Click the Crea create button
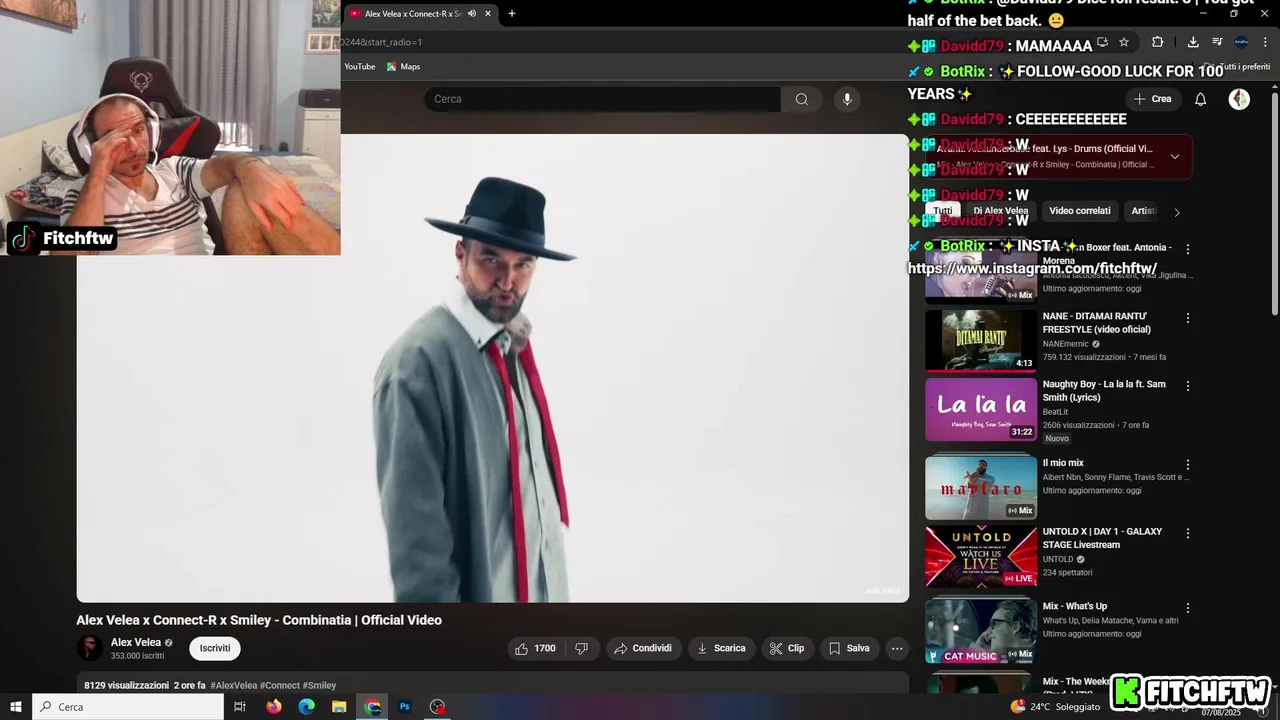This screenshot has height=720, width=1280. tap(1152, 99)
